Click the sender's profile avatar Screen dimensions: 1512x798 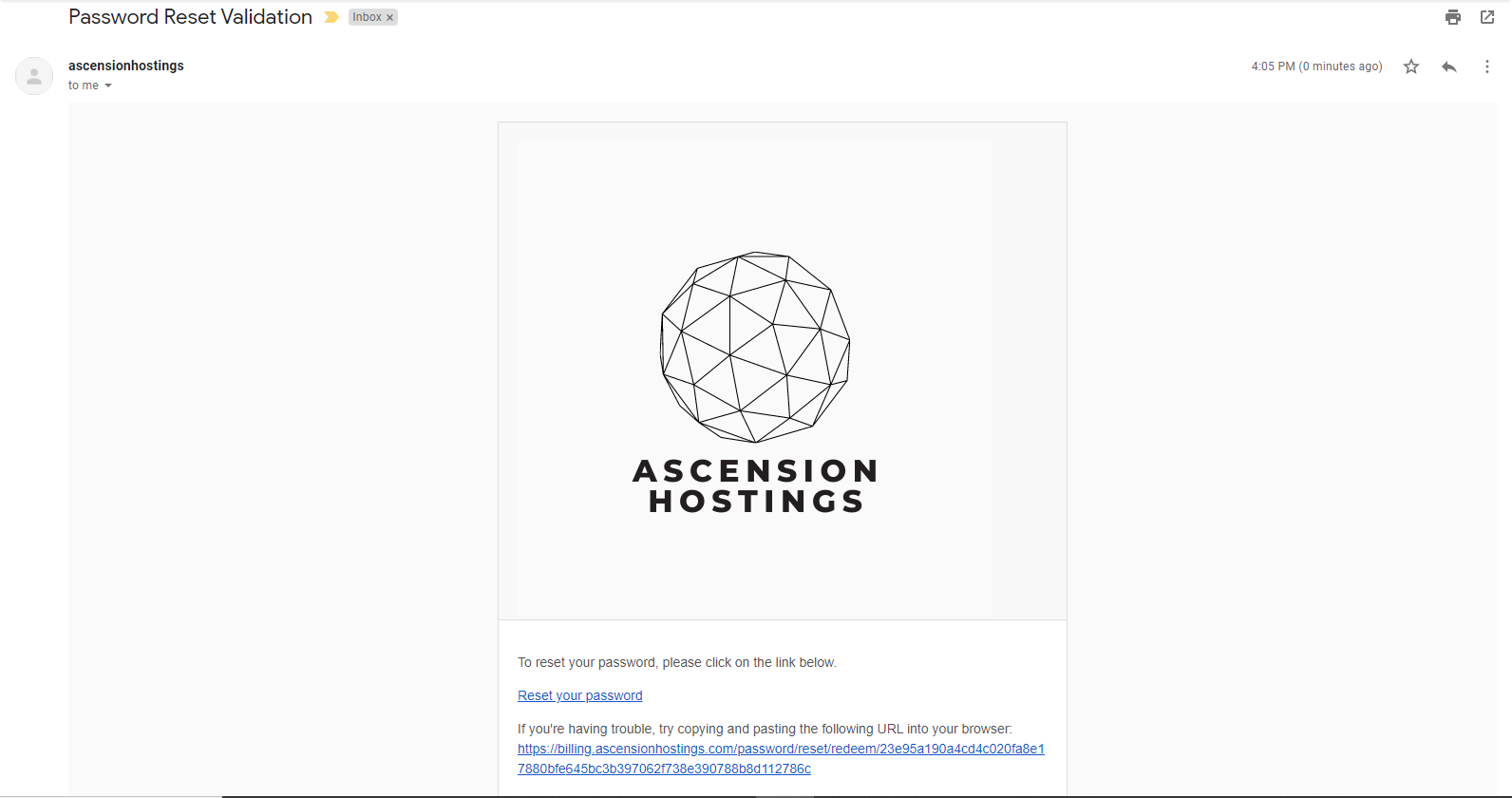coord(34,76)
